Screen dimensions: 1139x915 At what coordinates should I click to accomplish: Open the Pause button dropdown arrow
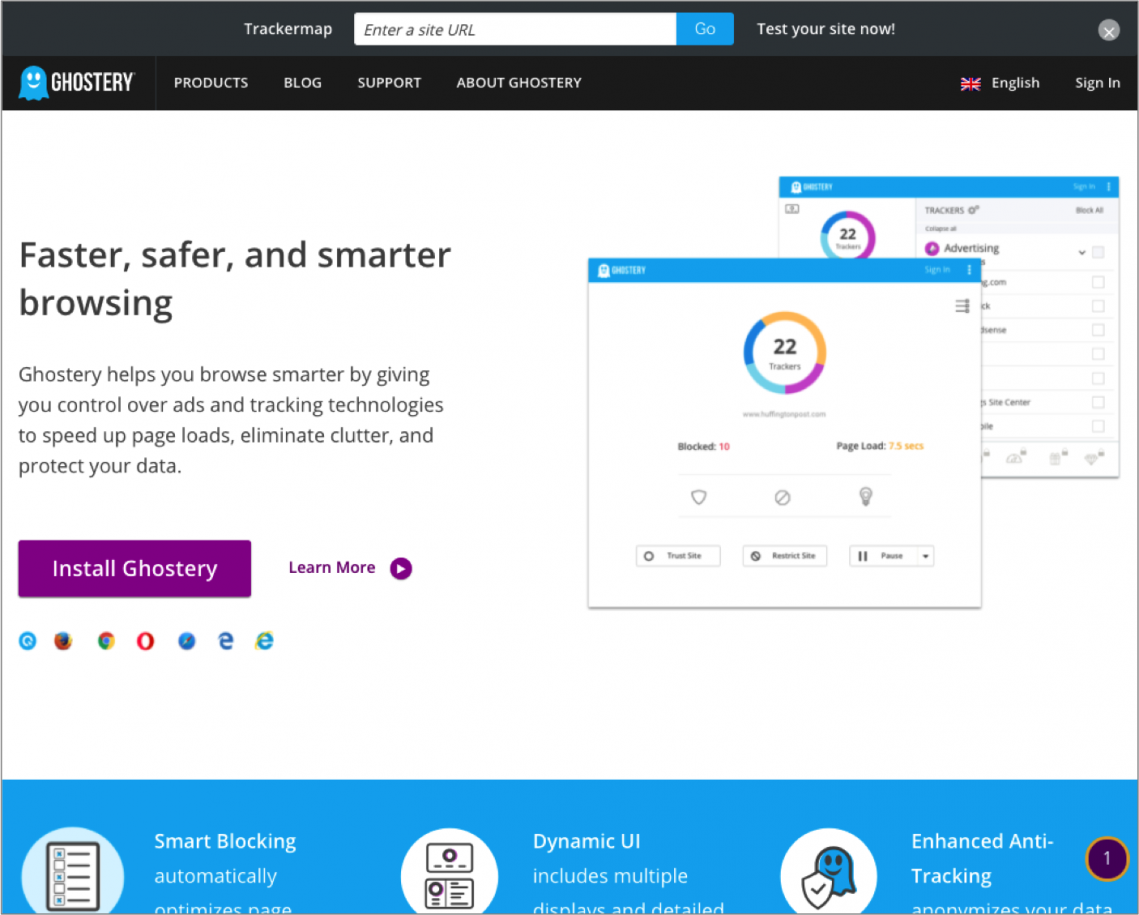925,556
